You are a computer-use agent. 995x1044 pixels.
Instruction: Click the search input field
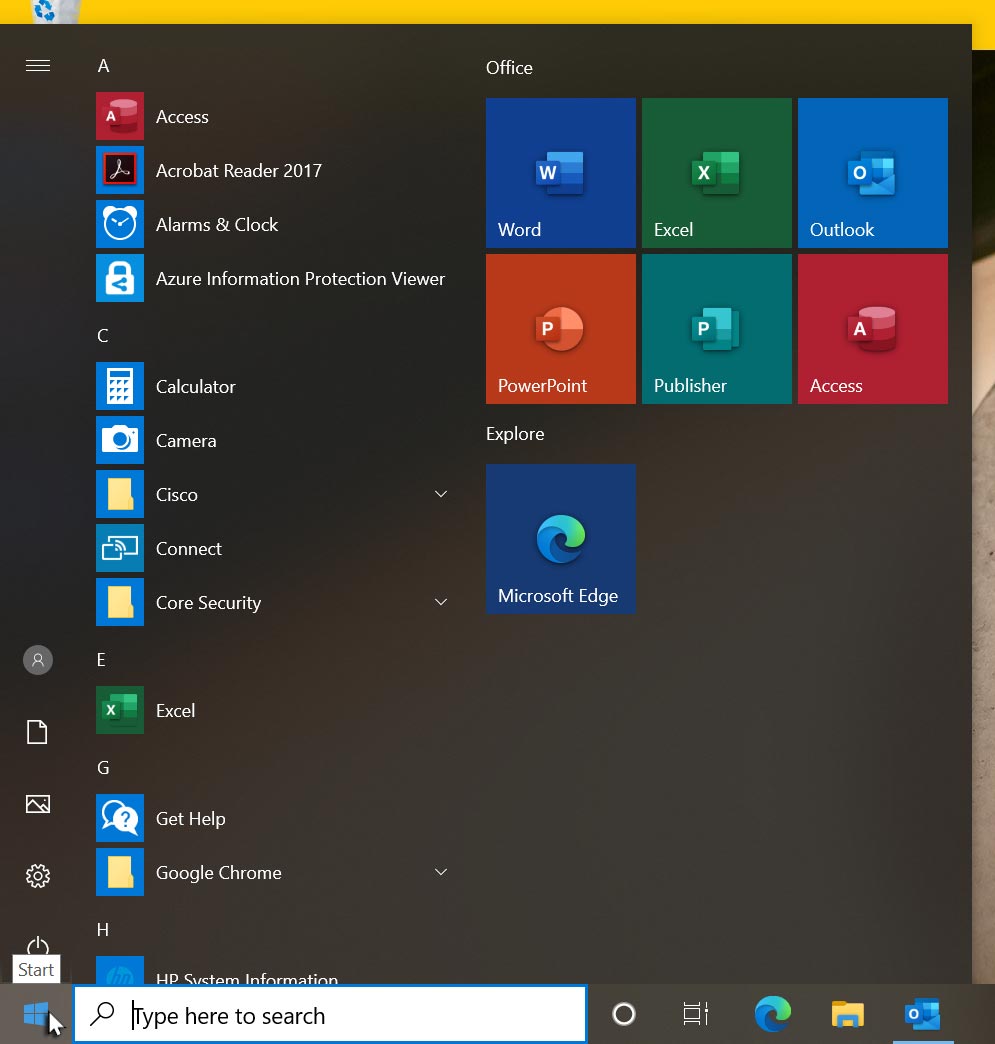pyautogui.click(x=330, y=1014)
